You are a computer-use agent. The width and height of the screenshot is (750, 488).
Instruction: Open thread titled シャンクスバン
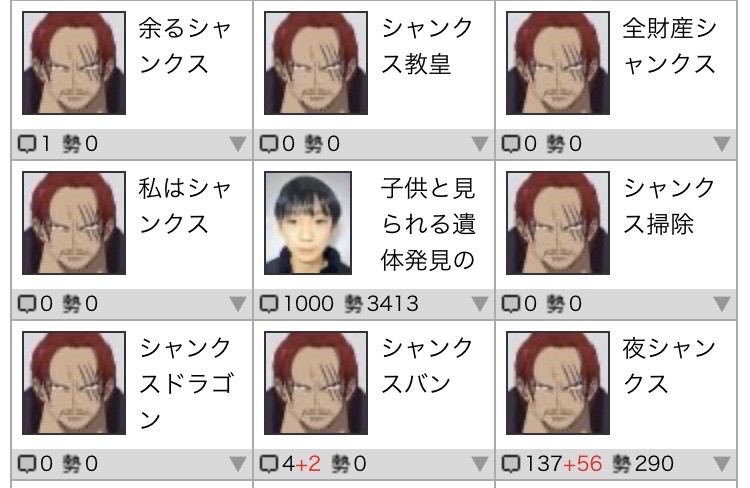(427, 366)
